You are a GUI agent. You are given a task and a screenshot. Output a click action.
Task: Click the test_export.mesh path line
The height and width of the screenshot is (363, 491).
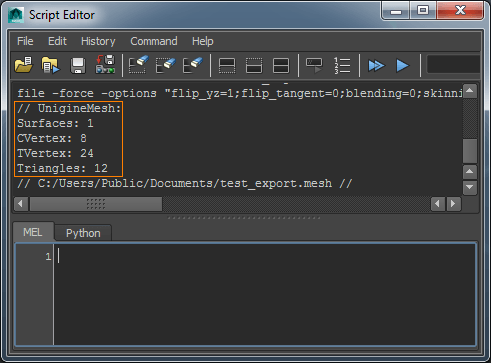(184, 183)
